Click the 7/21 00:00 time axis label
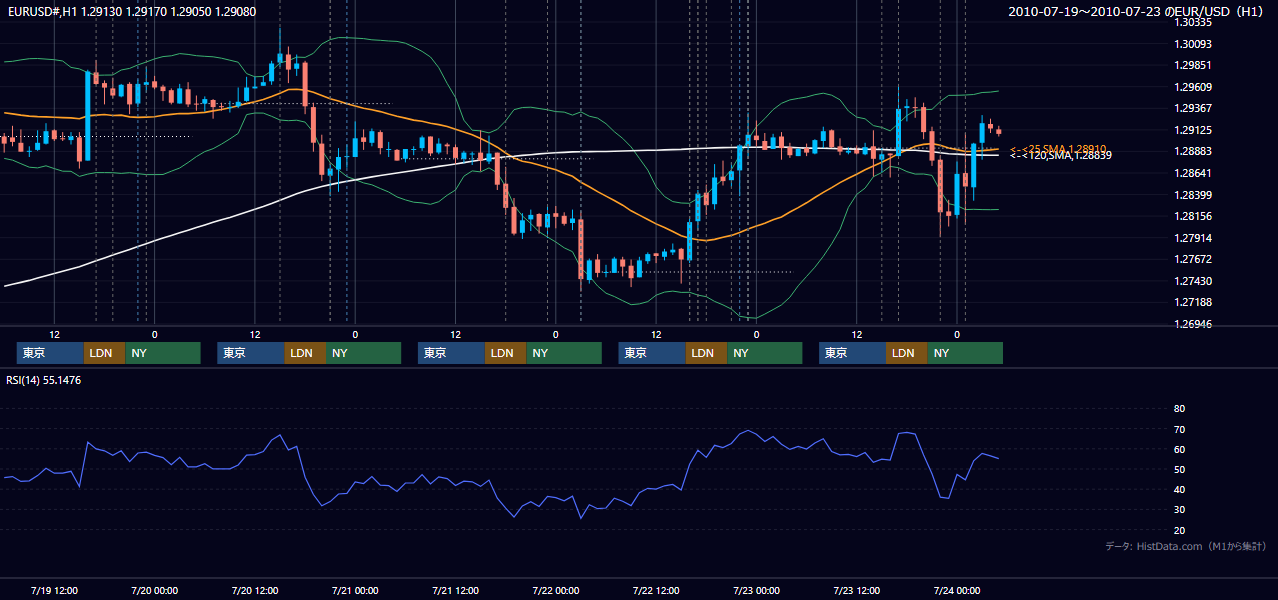Viewport: 1278px width, 600px height. (x=355, y=590)
